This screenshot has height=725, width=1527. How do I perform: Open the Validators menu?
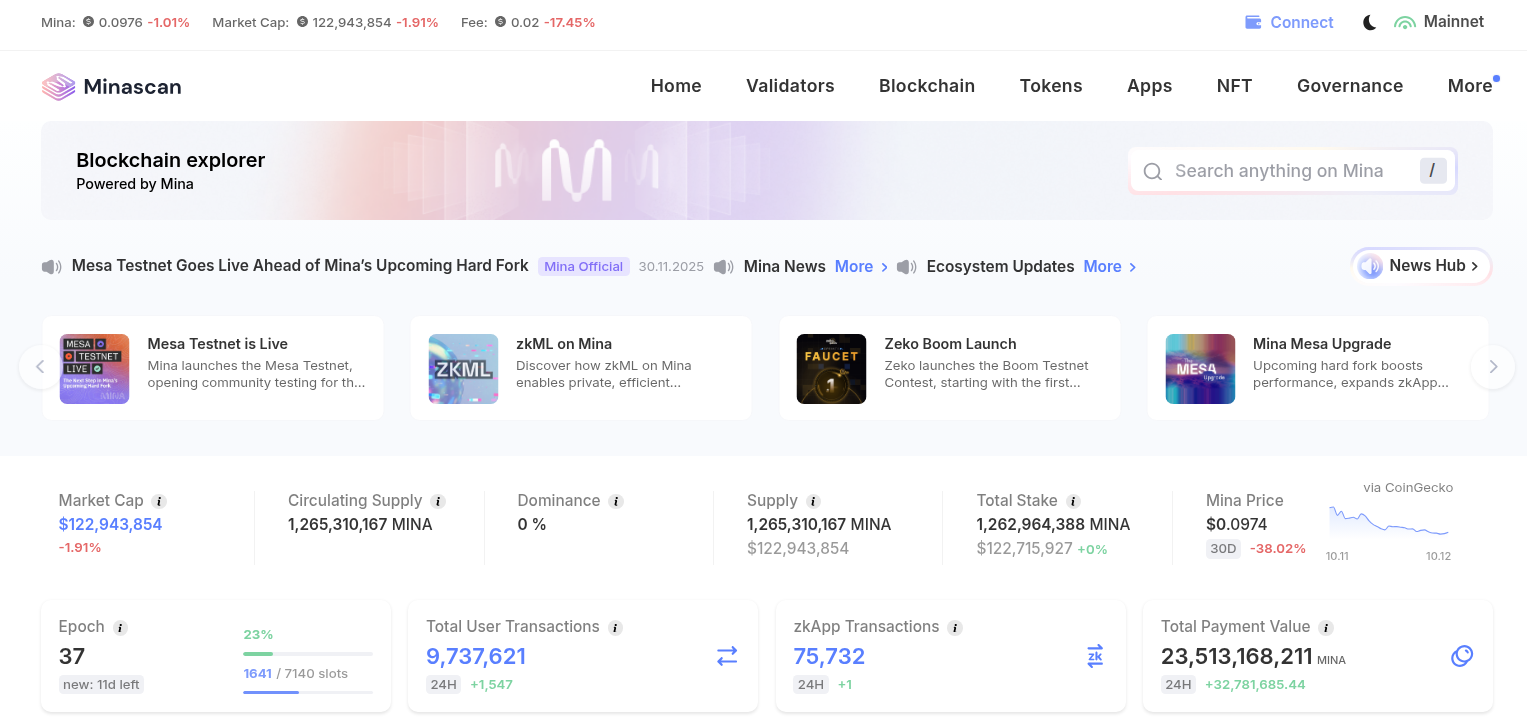(789, 86)
